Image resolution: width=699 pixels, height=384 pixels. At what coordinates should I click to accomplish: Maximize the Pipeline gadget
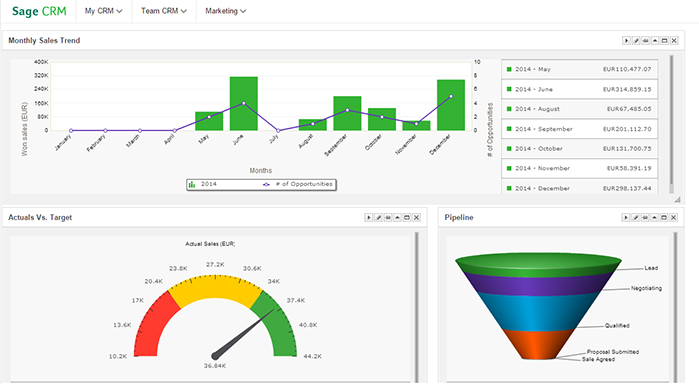click(x=664, y=218)
